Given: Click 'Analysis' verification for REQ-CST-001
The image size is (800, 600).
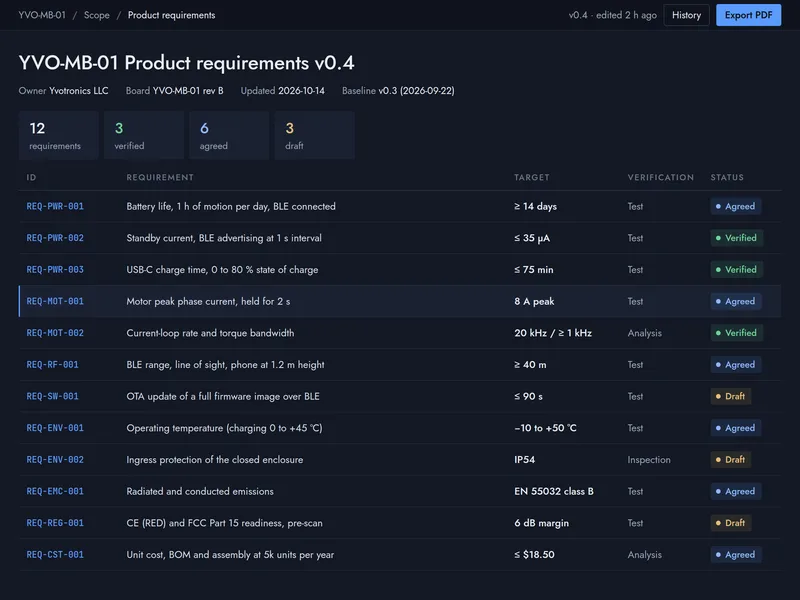Looking at the screenshot, I should [644, 555].
